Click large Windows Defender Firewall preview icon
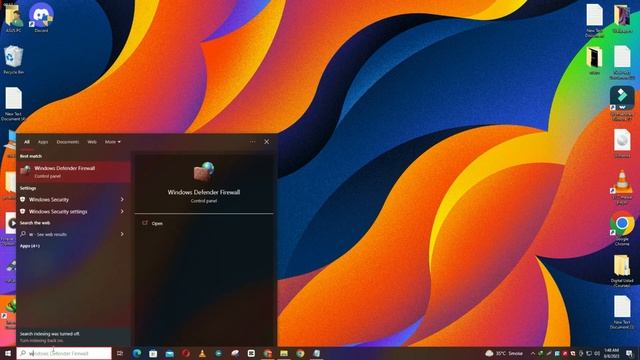Image resolution: width=640 pixels, height=360 pixels. [x=204, y=171]
